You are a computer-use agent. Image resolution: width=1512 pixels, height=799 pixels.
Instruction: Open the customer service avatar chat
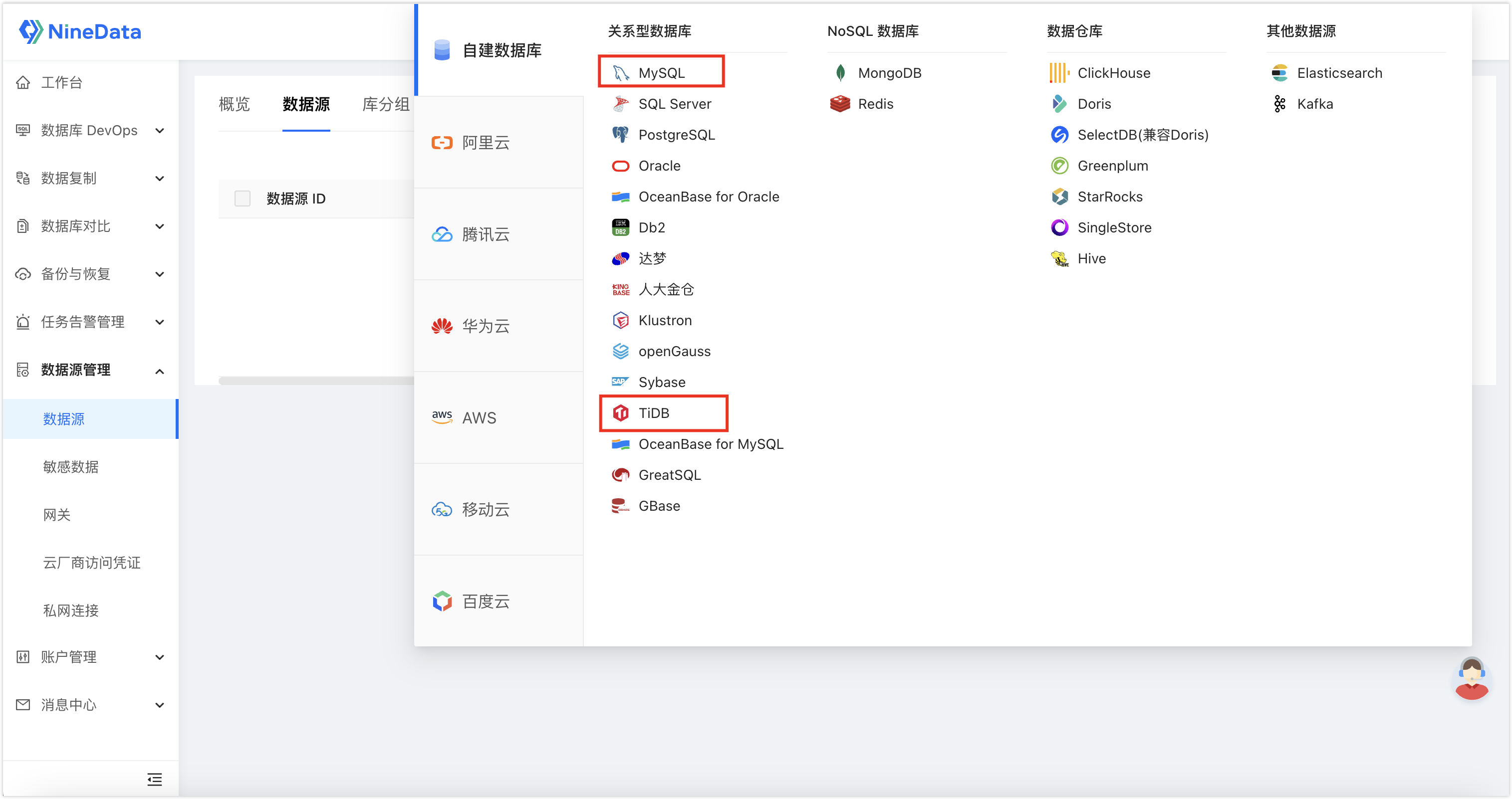1471,679
